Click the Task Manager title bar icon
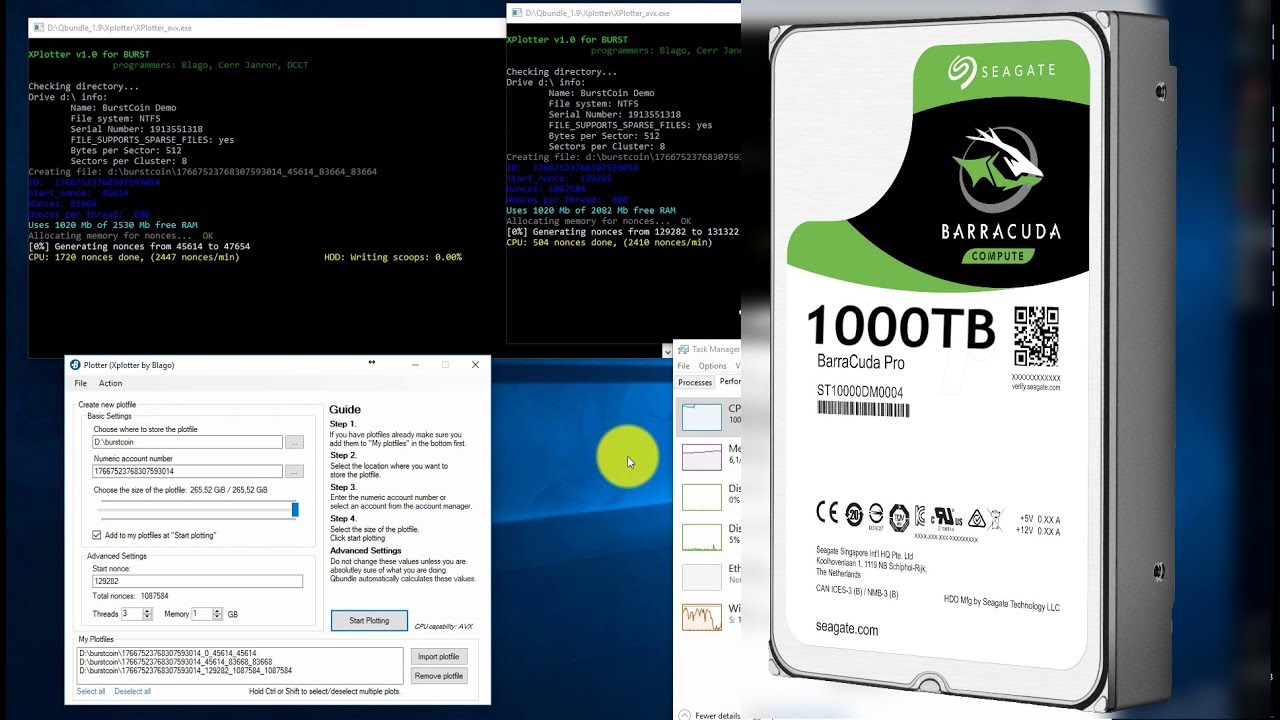Screen dimensions: 1280x720 click(683, 349)
